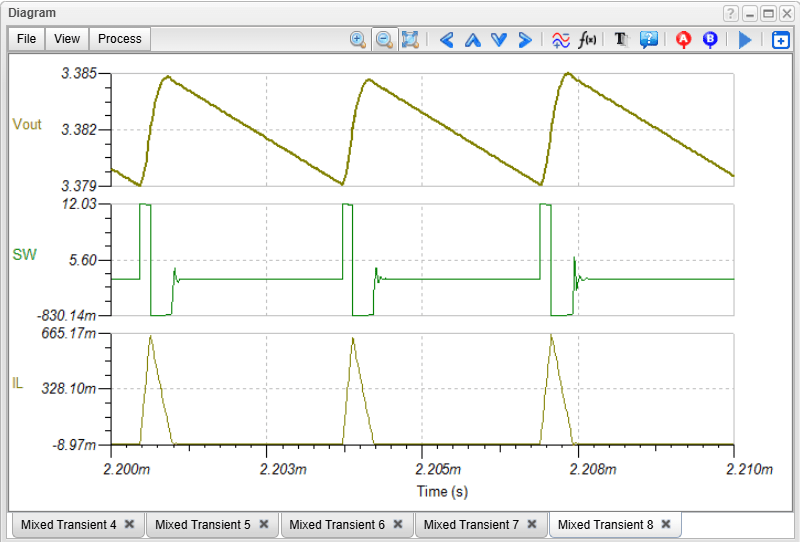The image size is (800, 542).
Task: Select the Vout curve label
Action: coord(27,125)
